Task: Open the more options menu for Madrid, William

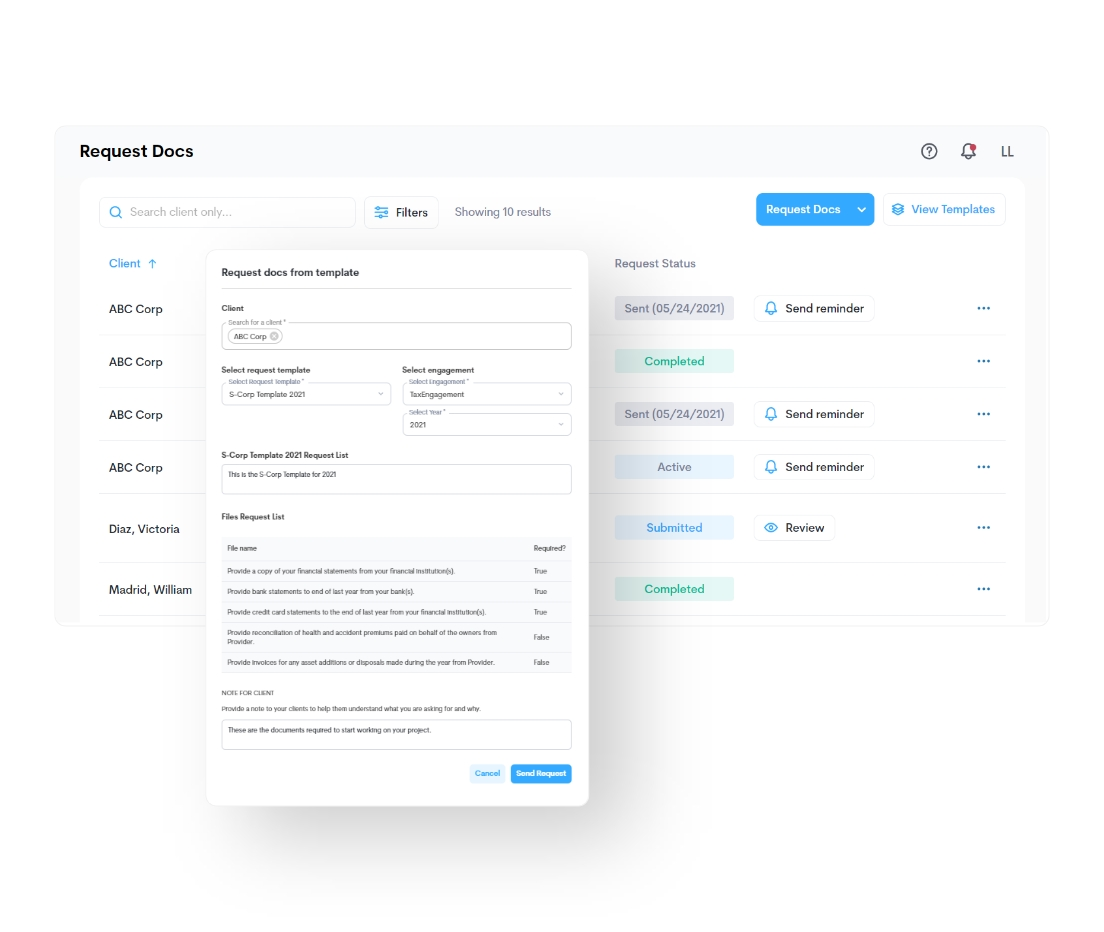Action: pos(983,589)
